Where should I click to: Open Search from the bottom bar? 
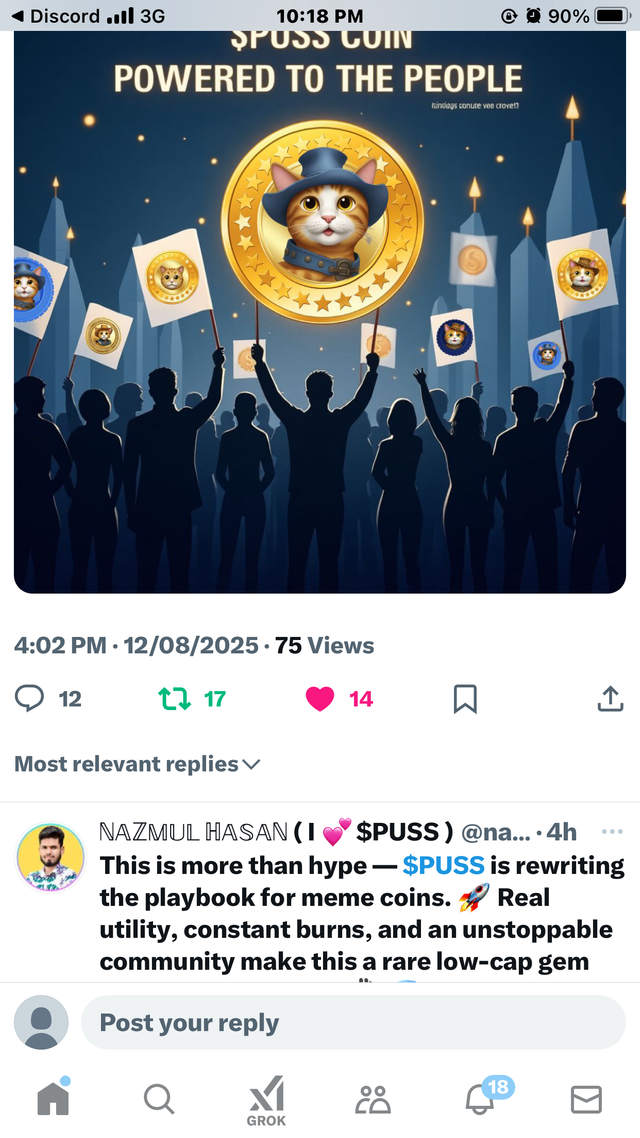pos(159,1097)
